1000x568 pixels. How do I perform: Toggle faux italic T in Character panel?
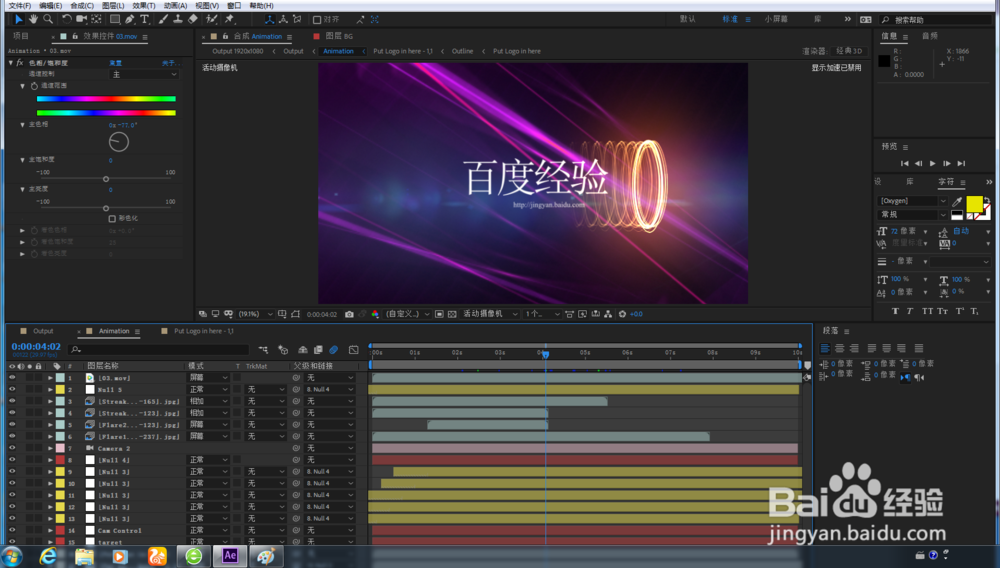pos(910,311)
